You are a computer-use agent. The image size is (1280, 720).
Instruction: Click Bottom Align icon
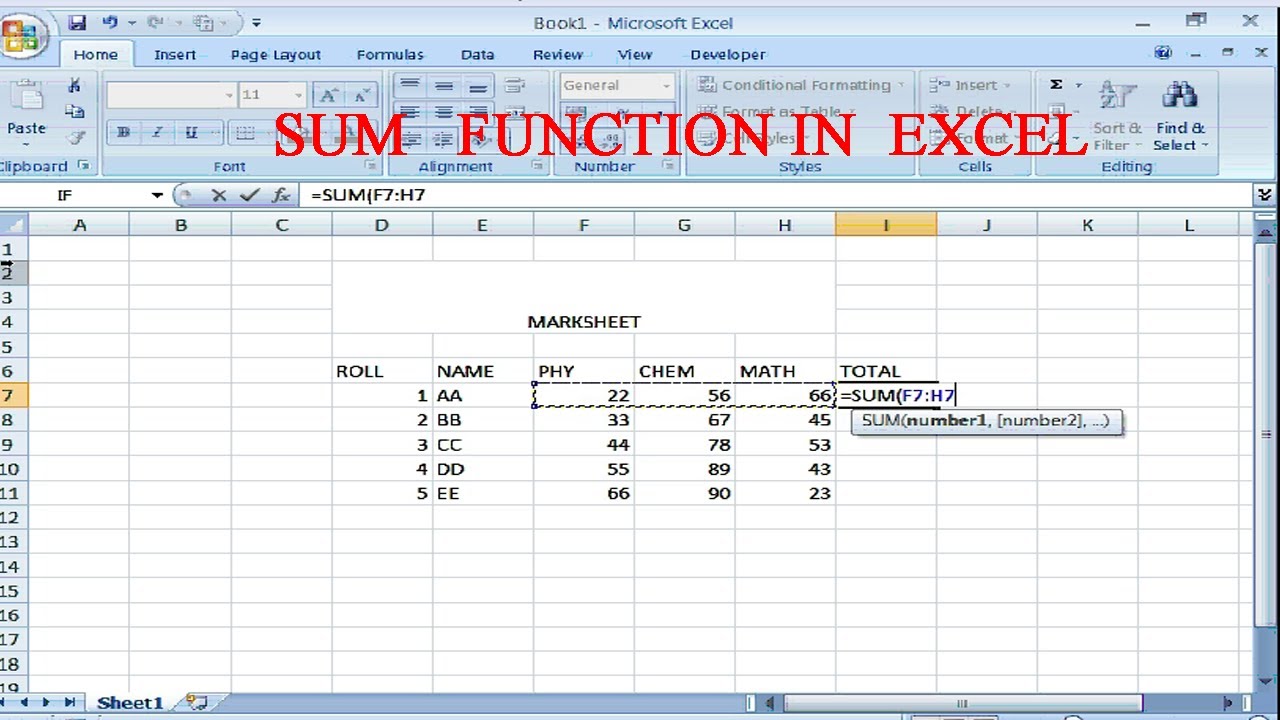(x=478, y=86)
